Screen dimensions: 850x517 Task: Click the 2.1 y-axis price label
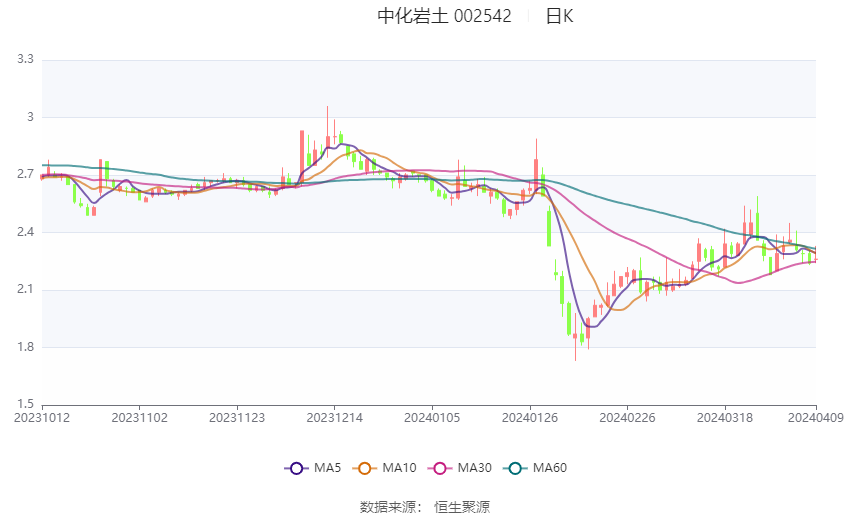(25, 289)
